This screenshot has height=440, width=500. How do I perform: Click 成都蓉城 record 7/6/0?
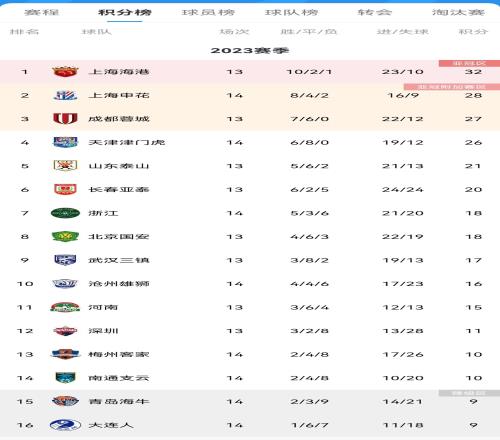coord(309,119)
